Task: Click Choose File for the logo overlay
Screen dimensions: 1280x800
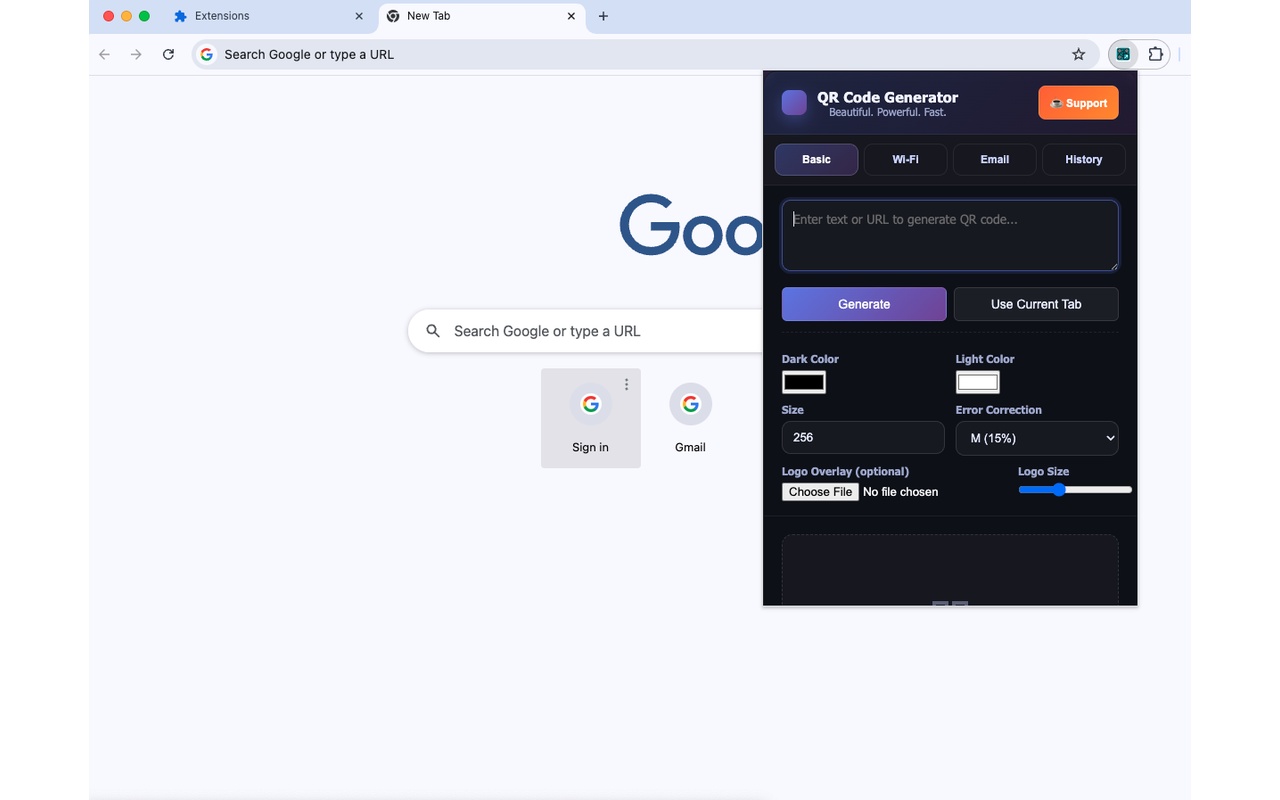Action: [820, 492]
